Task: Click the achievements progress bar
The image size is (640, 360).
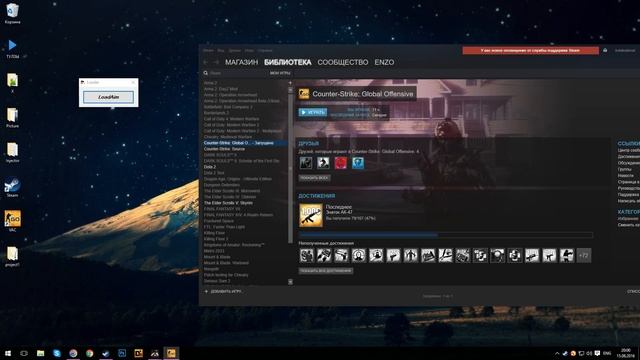Action: (x=446, y=235)
